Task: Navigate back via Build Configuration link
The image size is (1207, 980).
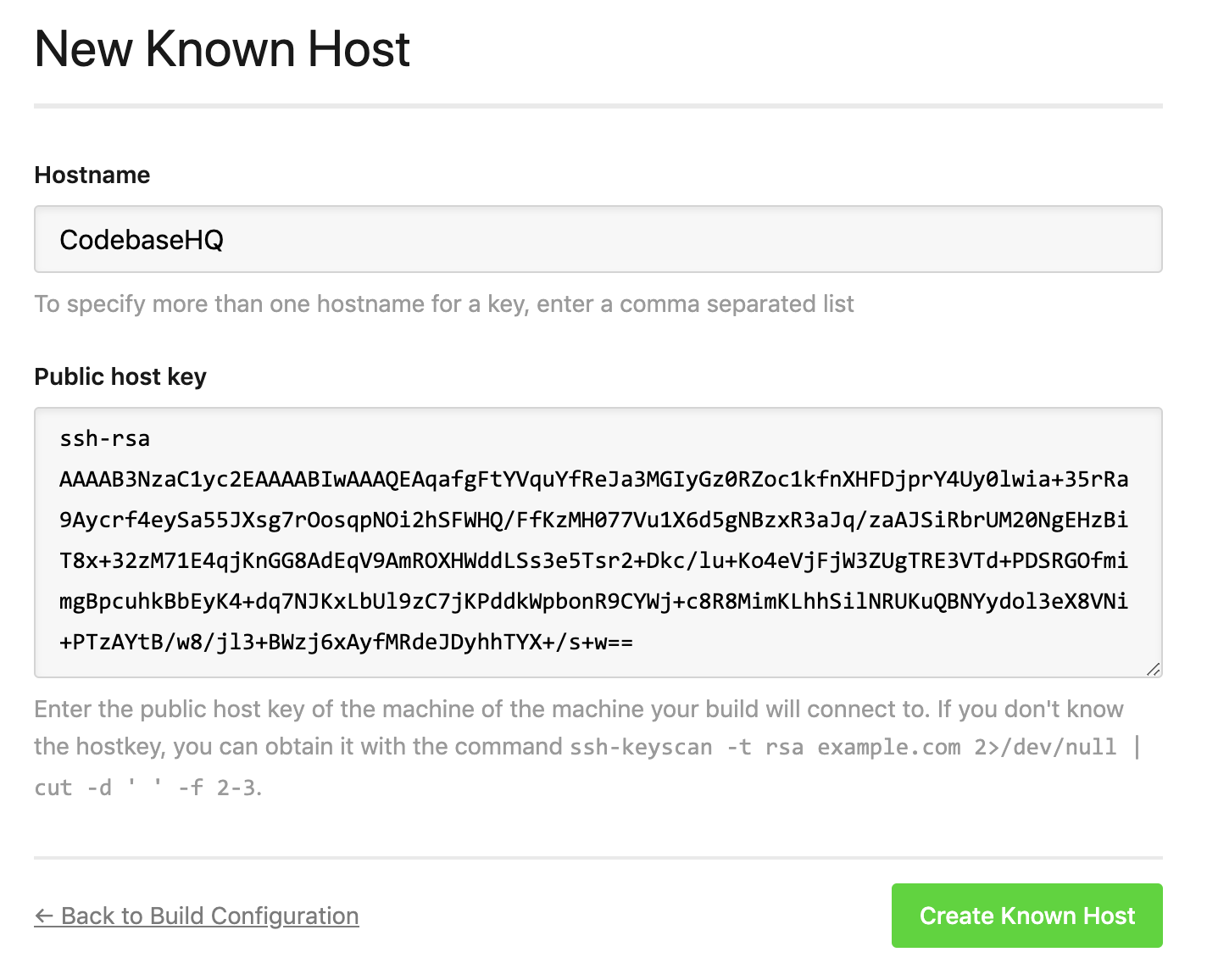Action: pyautogui.click(x=208, y=916)
